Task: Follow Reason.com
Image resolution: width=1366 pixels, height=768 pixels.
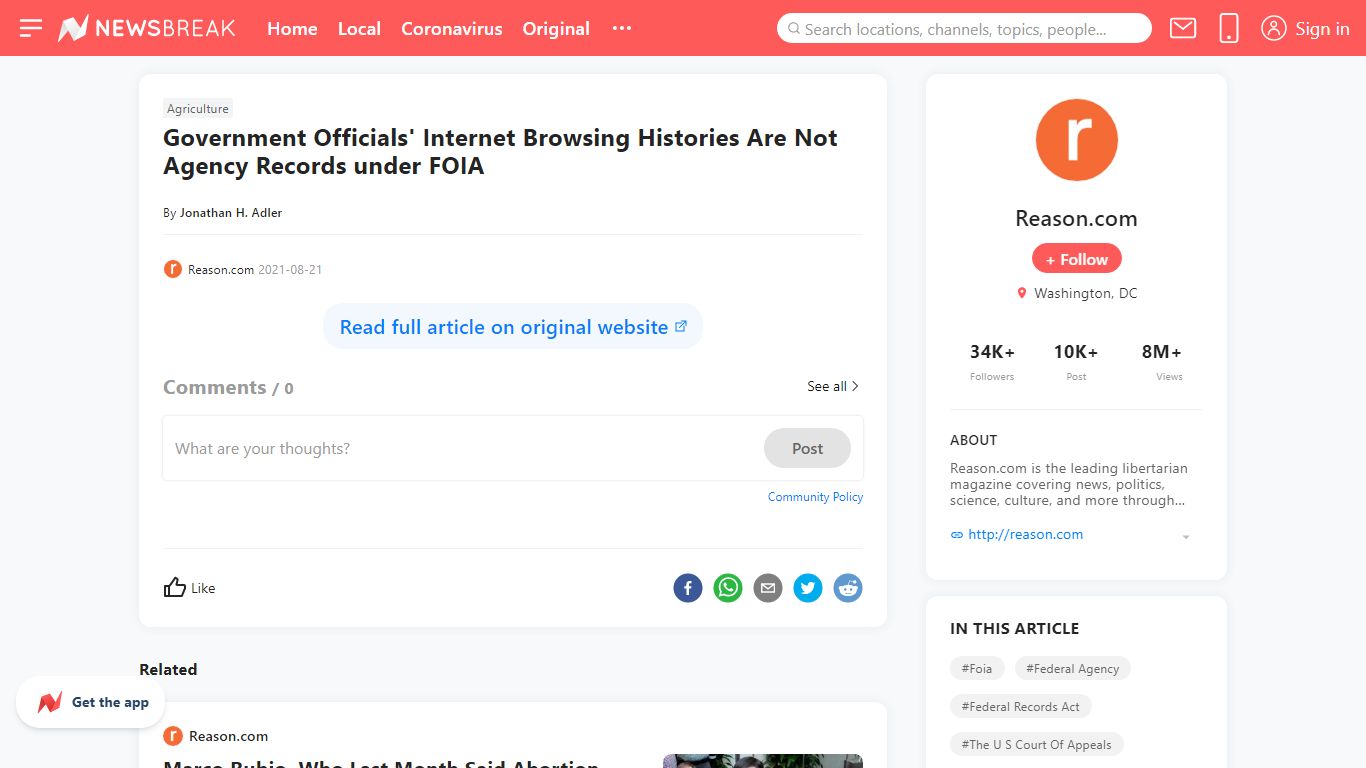Action: (1076, 259)
